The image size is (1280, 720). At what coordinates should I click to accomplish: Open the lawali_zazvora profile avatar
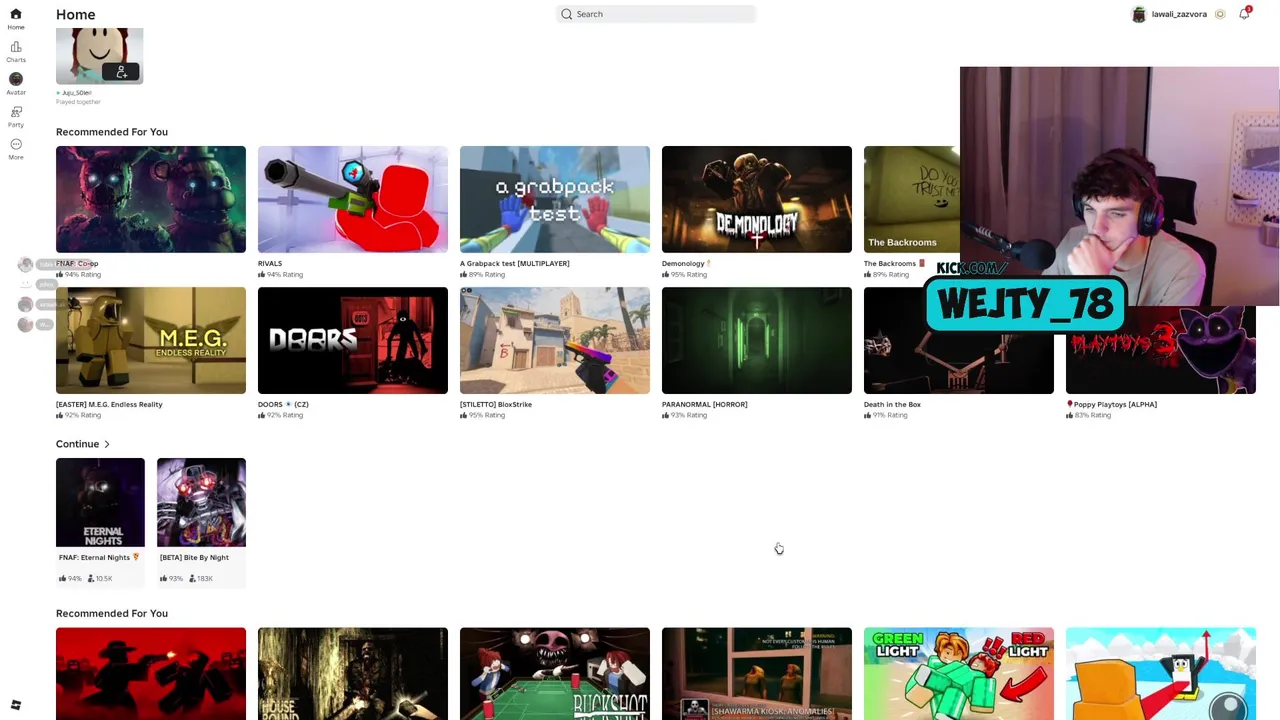[1138, 14]
